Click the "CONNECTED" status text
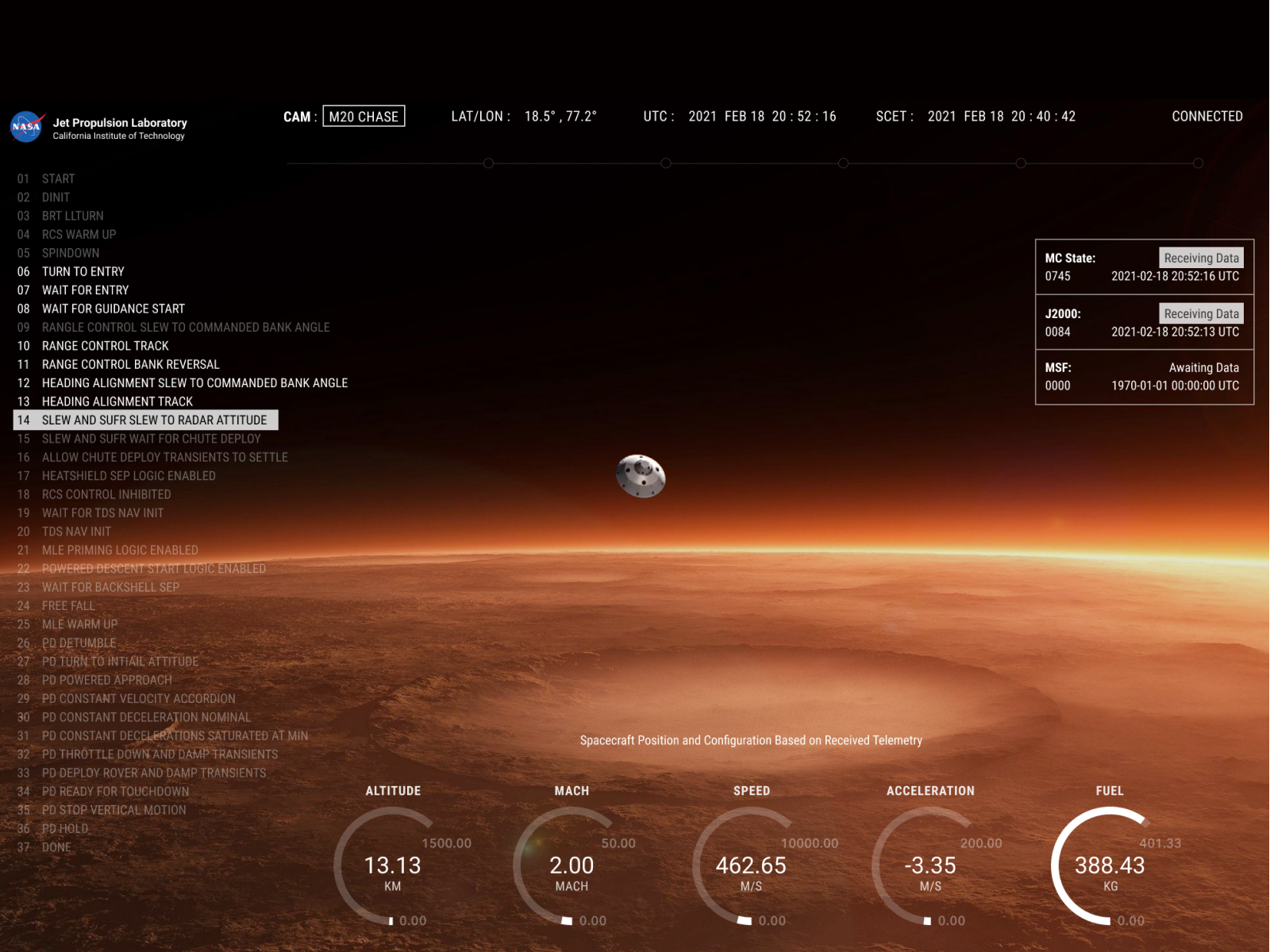This screenshot has width=1270, height=952. point(1207,116)
